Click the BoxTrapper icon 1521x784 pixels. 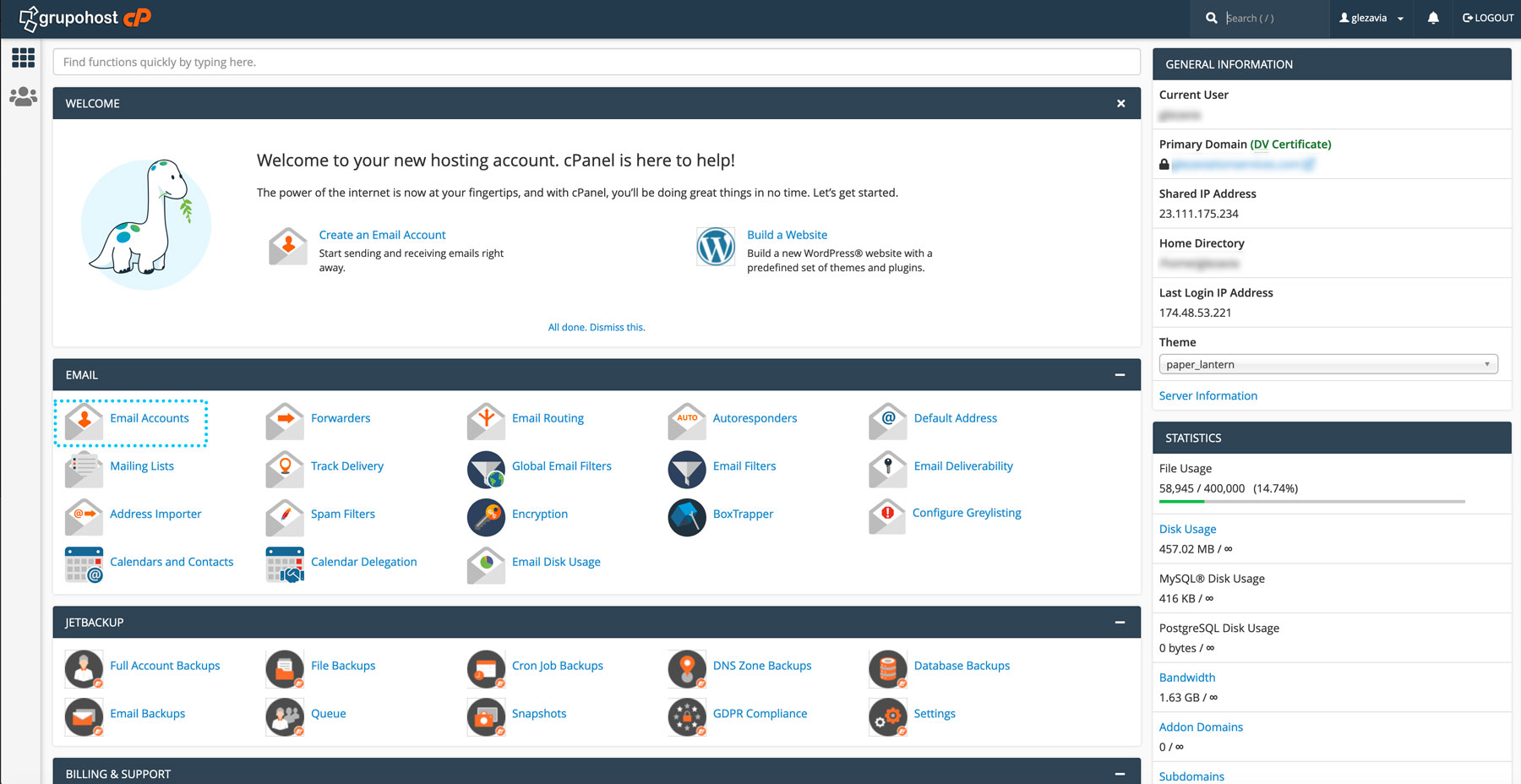[687, 517]
